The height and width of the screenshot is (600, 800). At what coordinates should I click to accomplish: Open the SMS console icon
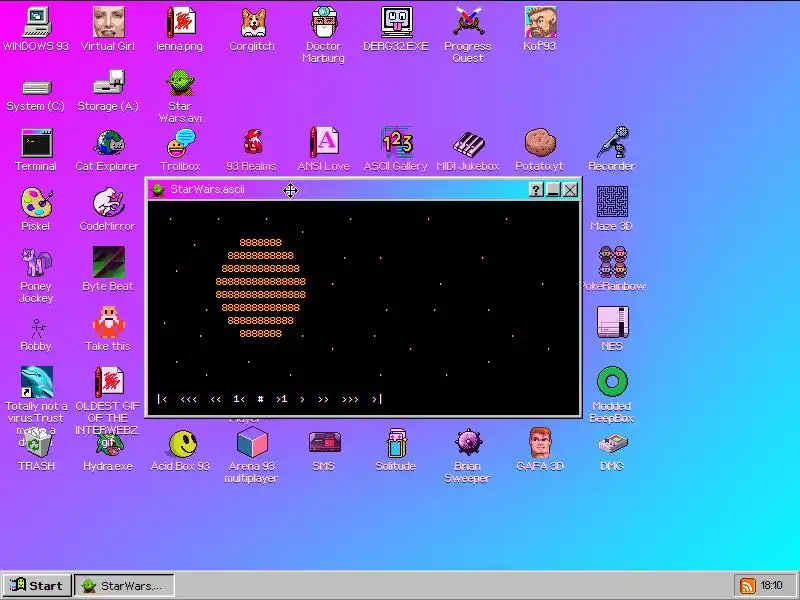tap(323, 450)
